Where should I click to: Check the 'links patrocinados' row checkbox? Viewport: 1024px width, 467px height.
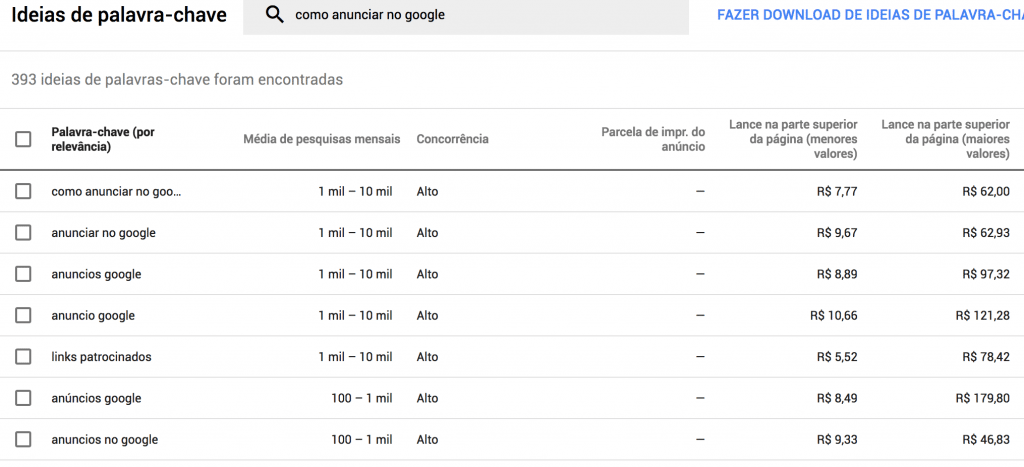coord(23,357)
